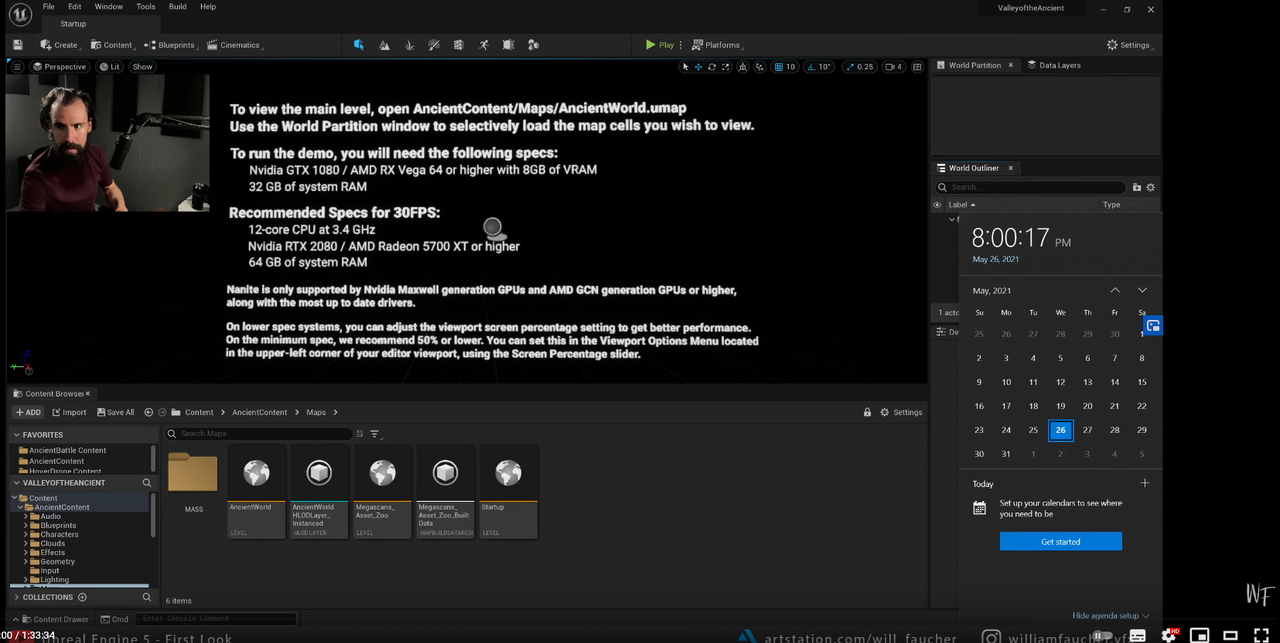Click the AncientContent breadcrumb segment

click(259, 412)
